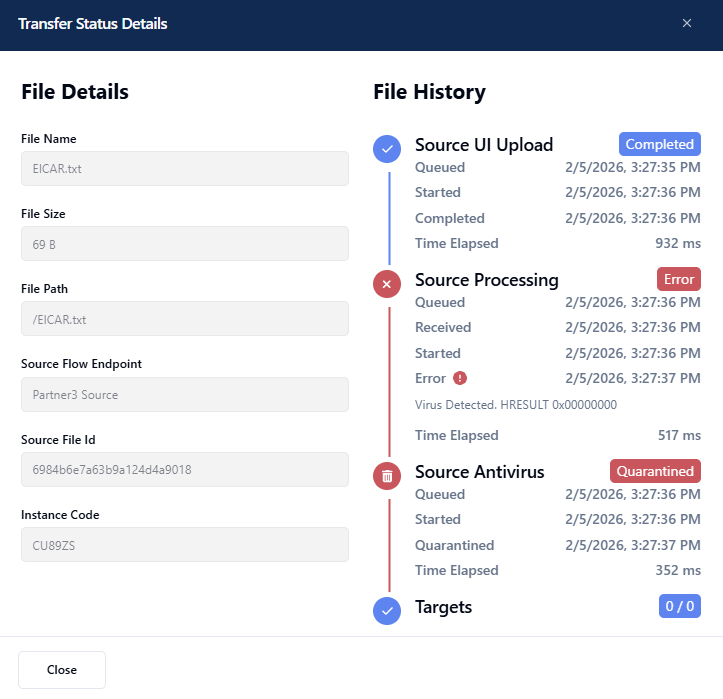Select the File Name field EICAR.txt
Screen dimensions: 723x699
(184, 169)
